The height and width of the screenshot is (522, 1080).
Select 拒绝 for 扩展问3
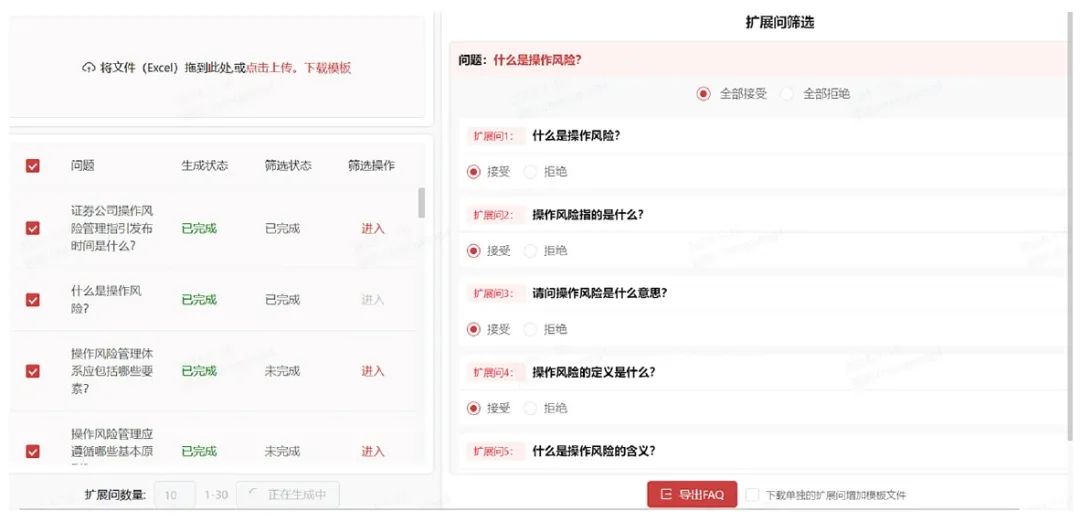point(530,329)
